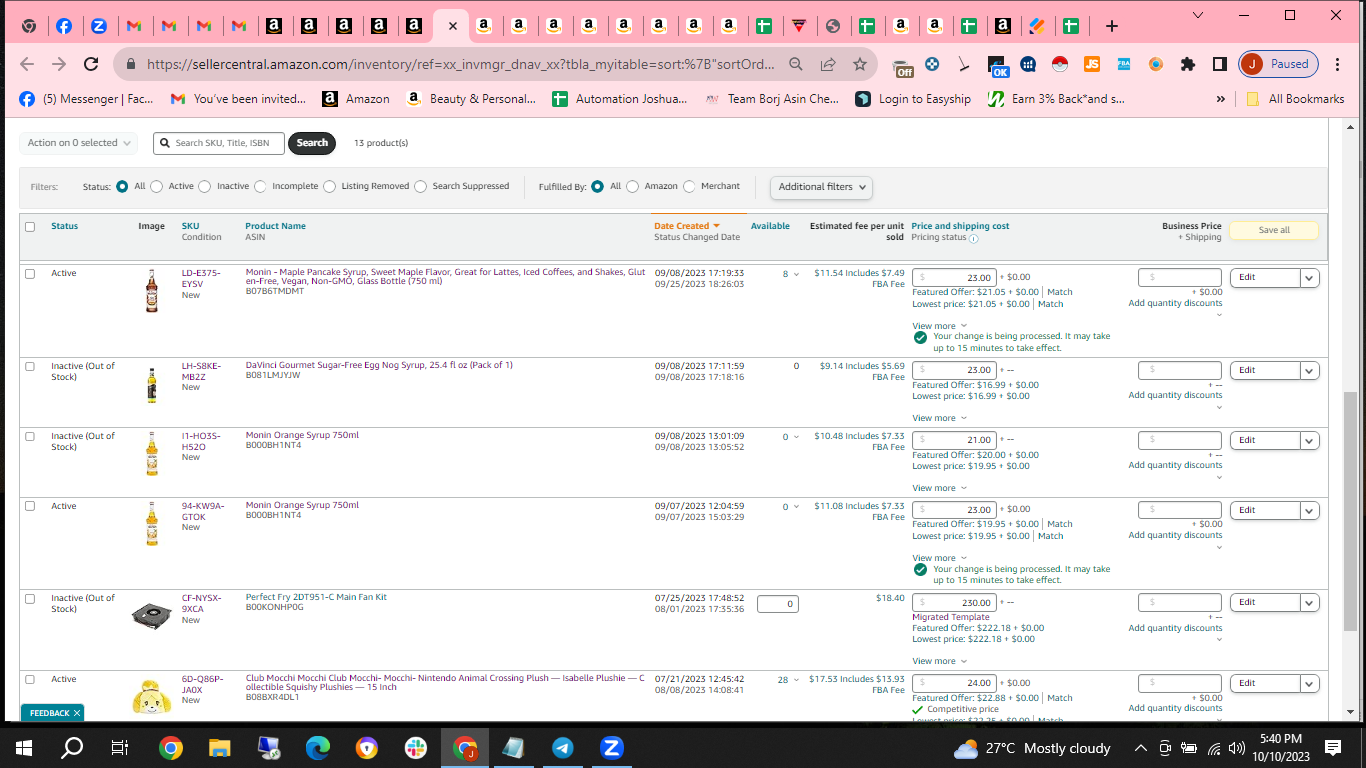
Task: Open the pricing status info icon
Action: (974, 239)
